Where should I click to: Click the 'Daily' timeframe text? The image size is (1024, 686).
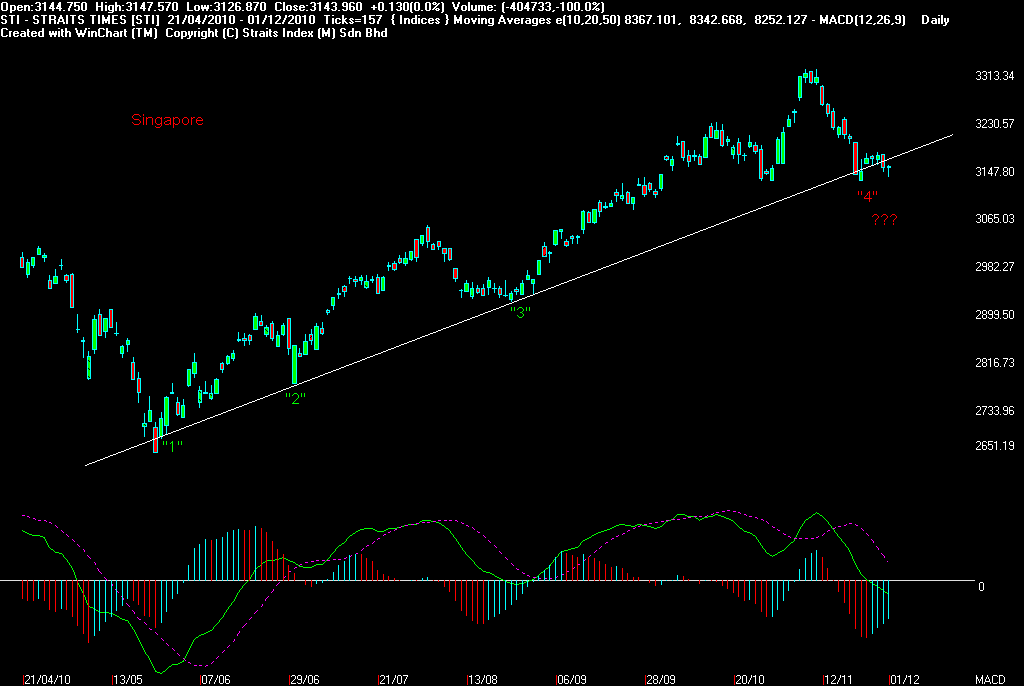935,20
